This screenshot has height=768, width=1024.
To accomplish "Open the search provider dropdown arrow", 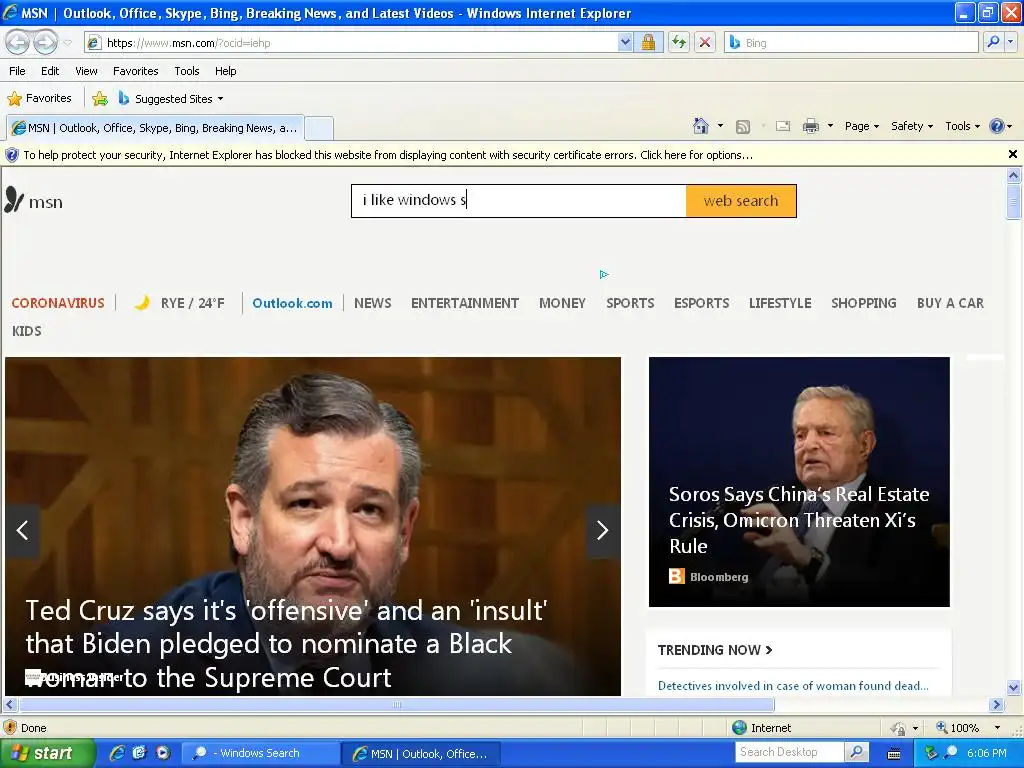I will click(1011, 42).
